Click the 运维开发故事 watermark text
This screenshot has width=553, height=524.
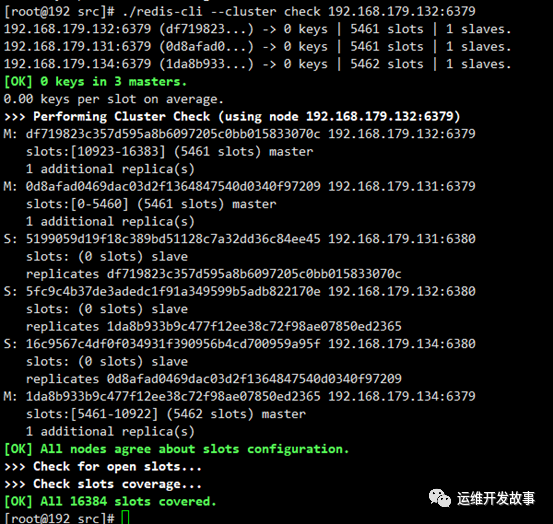coord(496,498)
